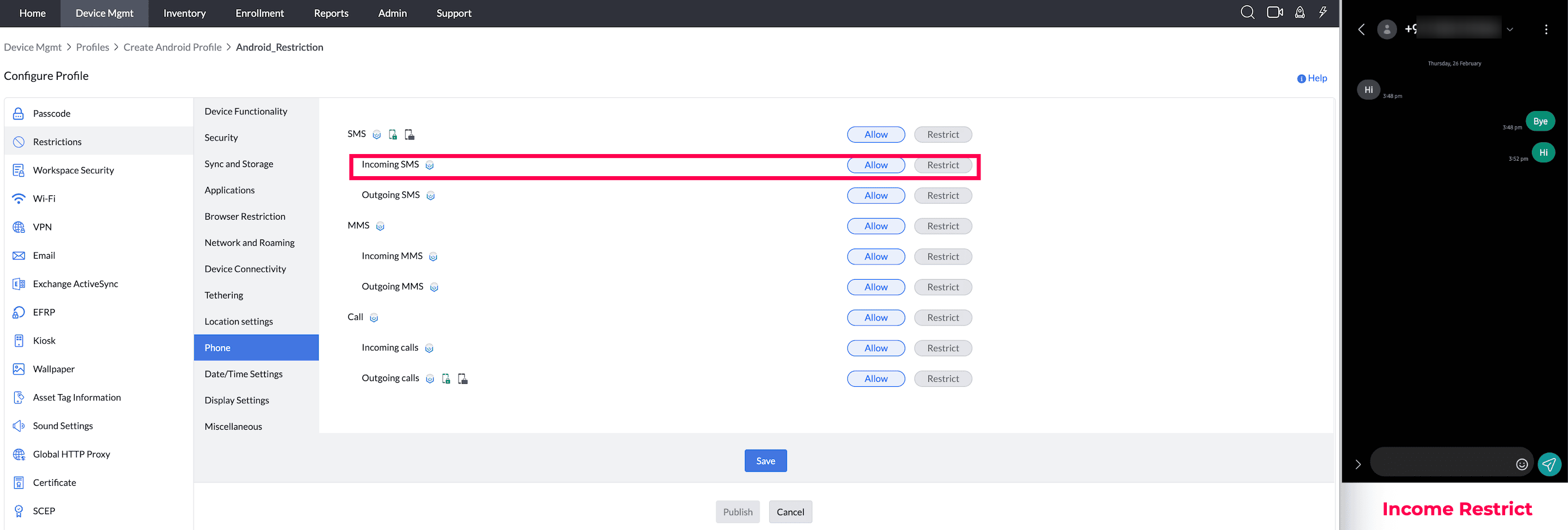Click the Publish button

tap(738, 512)
